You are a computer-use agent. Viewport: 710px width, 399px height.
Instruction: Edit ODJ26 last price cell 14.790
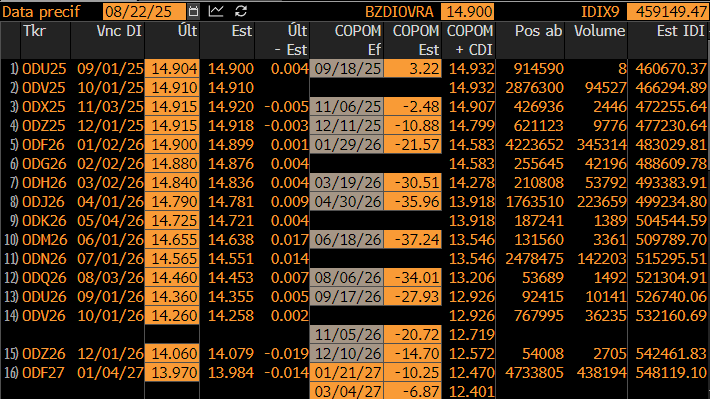172,202
